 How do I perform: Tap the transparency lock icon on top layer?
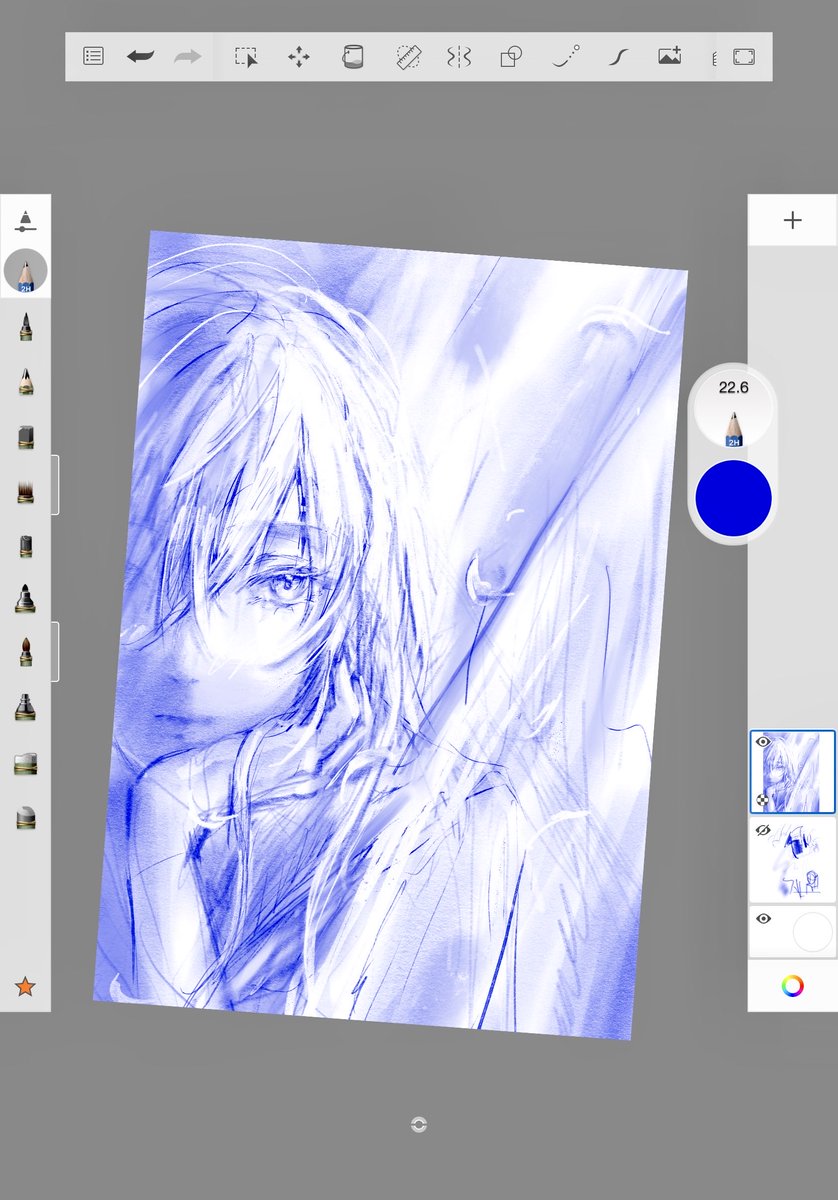click(763, 800)
